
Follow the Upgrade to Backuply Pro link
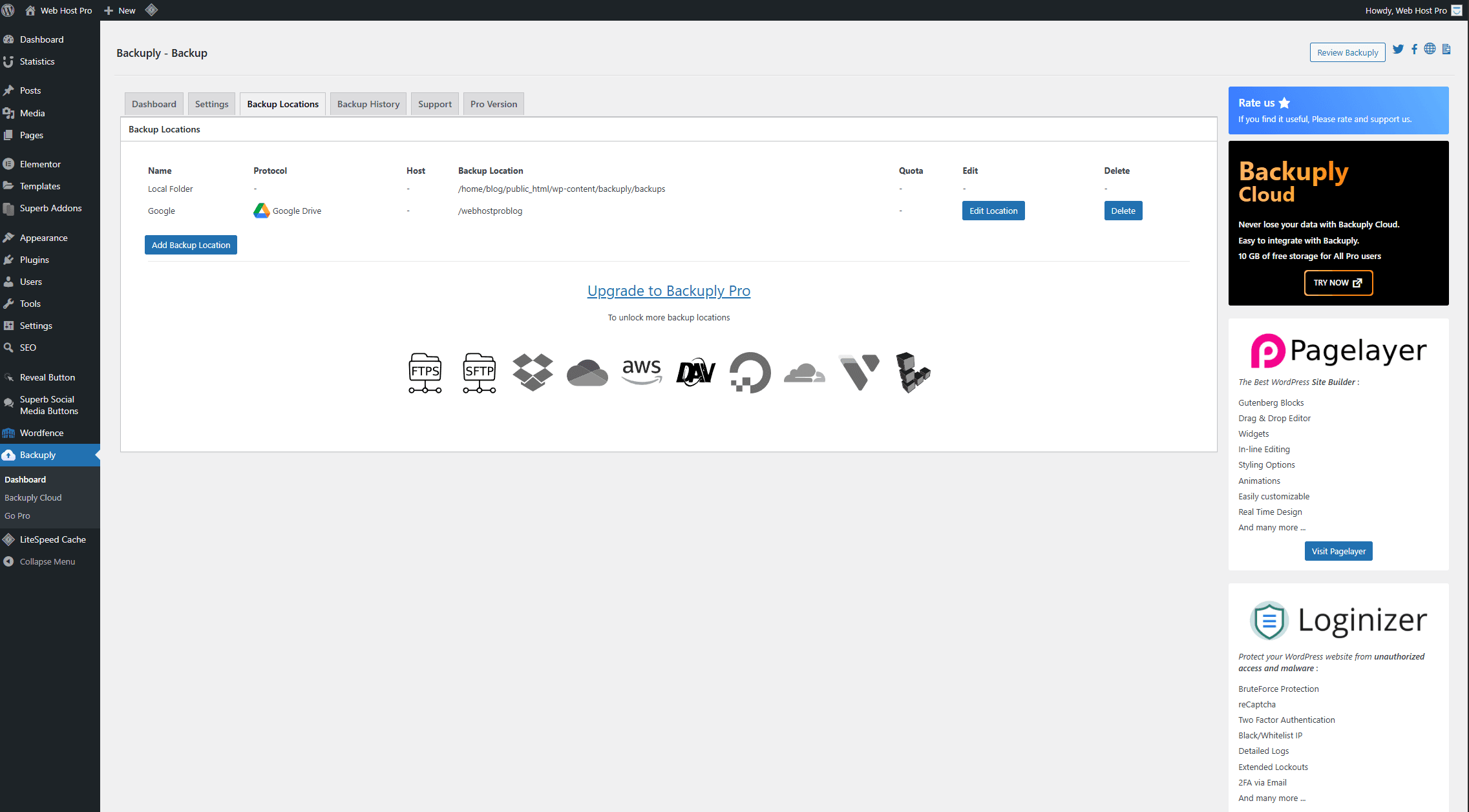coord(668,291)
